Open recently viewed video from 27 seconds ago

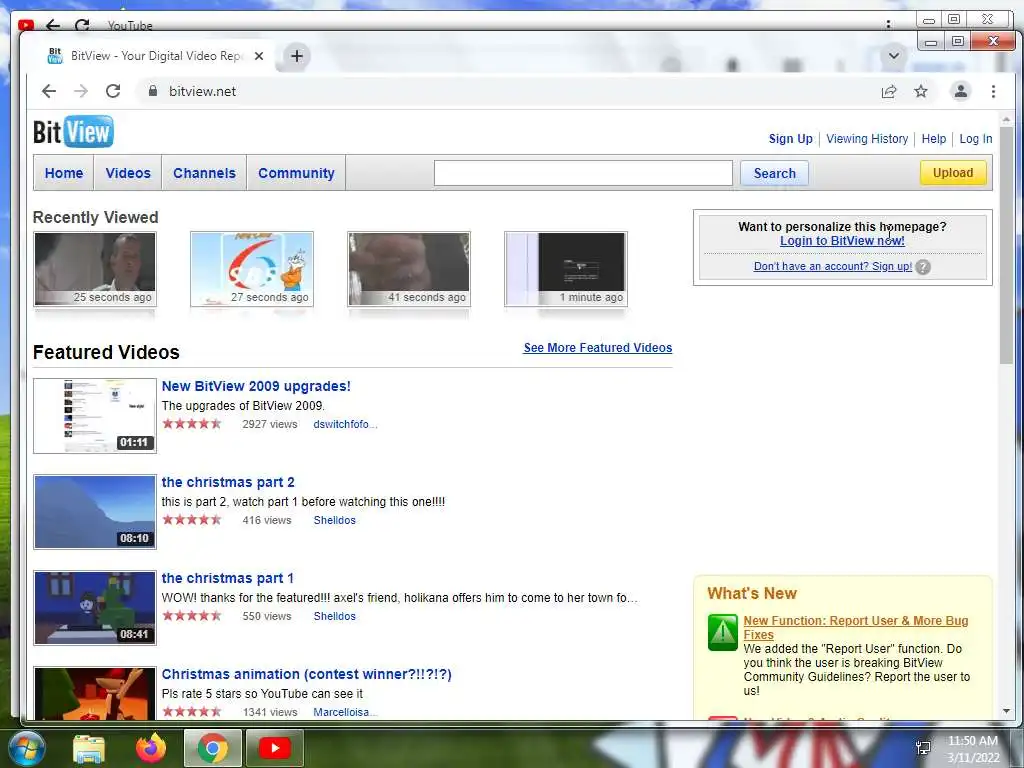252,269
